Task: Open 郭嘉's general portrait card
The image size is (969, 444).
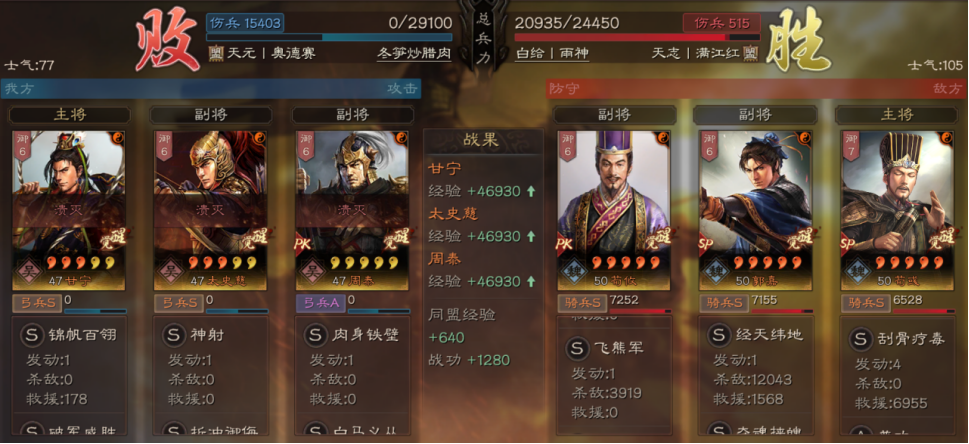Action: (x=755, y=210)
